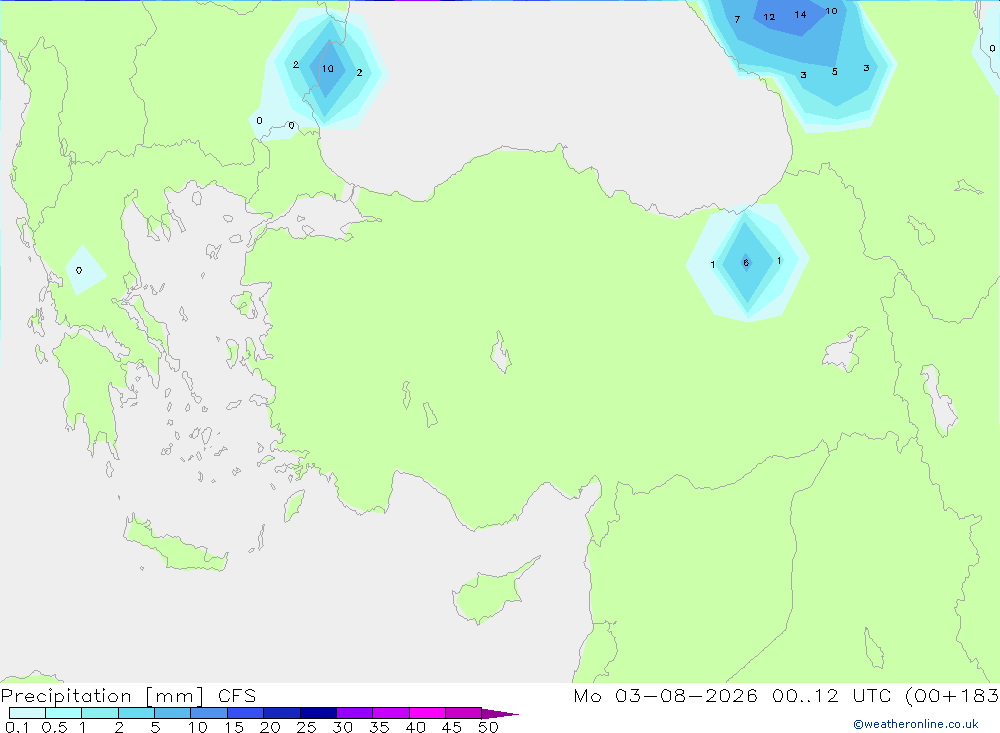Click the "40" legend scale label
The width and height of the screenshot is (1000, 733).
(416, 727)
